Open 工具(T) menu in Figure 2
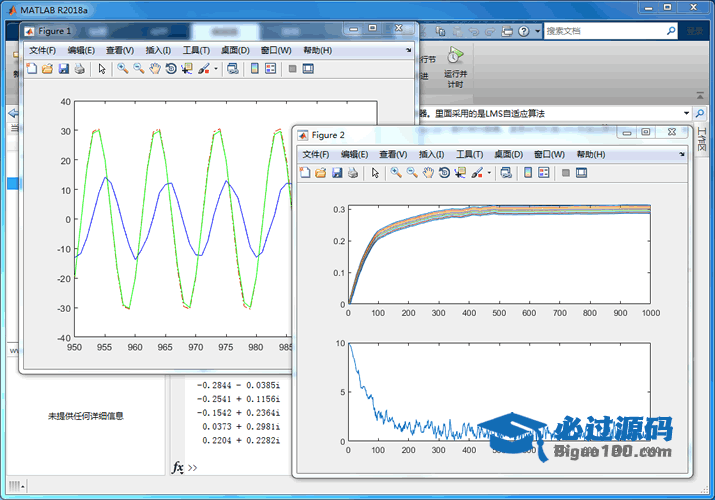 click(x=470, y=154)
